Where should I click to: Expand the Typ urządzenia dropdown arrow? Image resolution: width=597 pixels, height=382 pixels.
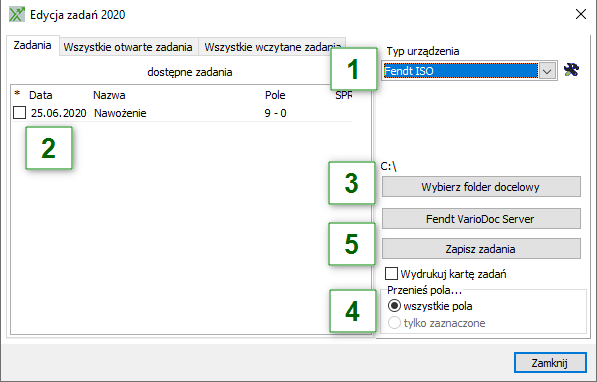pyautogui.click(x=547, y=71)
